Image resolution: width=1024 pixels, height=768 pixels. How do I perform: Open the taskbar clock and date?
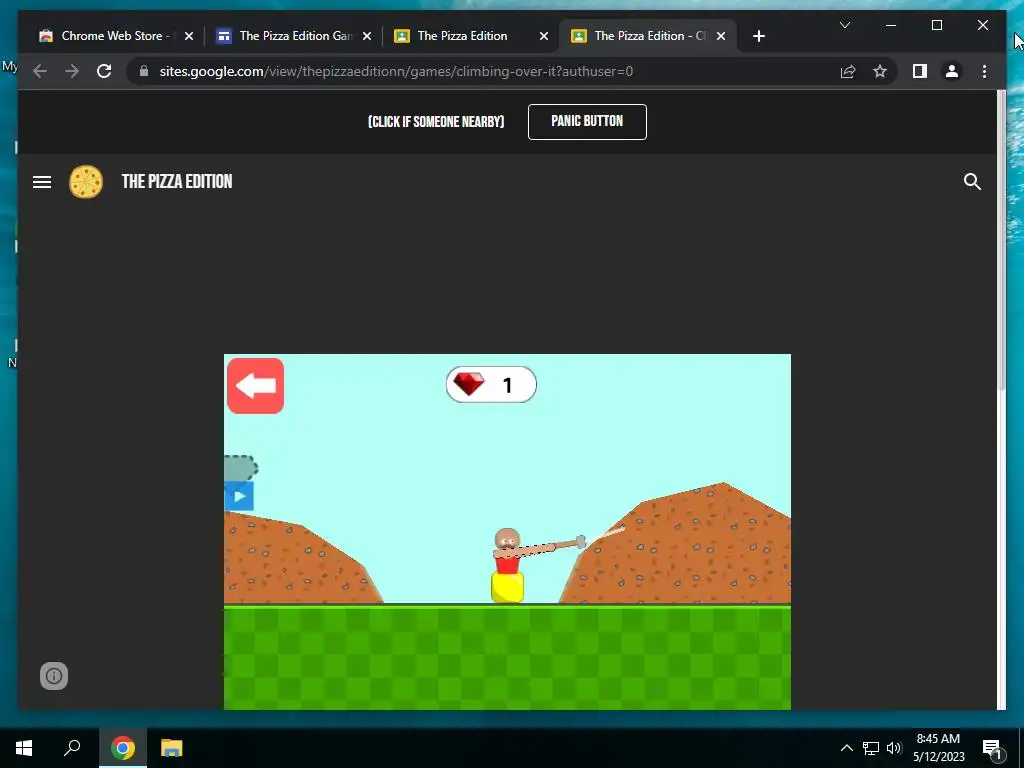938,748
